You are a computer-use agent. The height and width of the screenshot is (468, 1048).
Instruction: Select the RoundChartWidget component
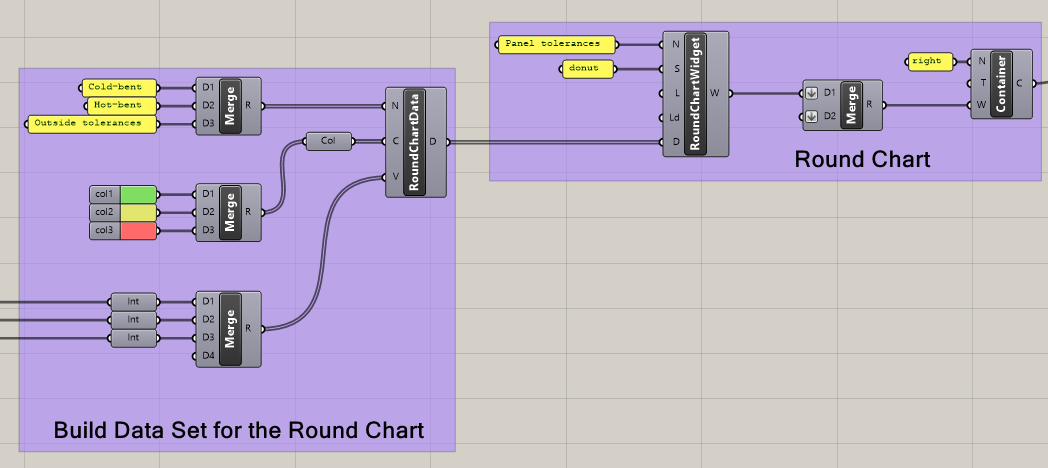695,94
